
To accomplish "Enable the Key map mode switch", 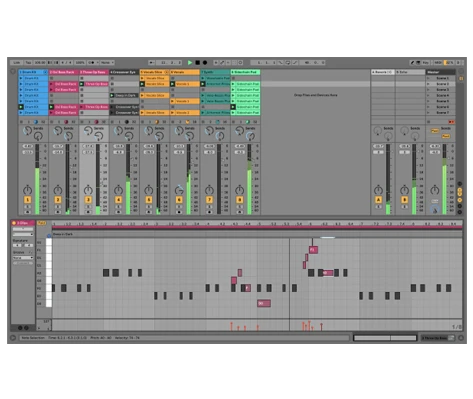I will pyautogui.click(x=426, y=62).
